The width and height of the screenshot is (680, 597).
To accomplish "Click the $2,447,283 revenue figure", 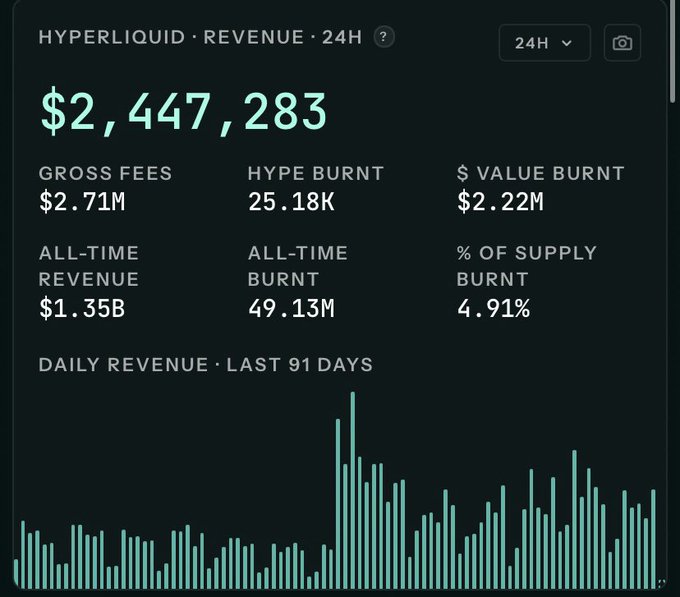I will click(183, 112).
